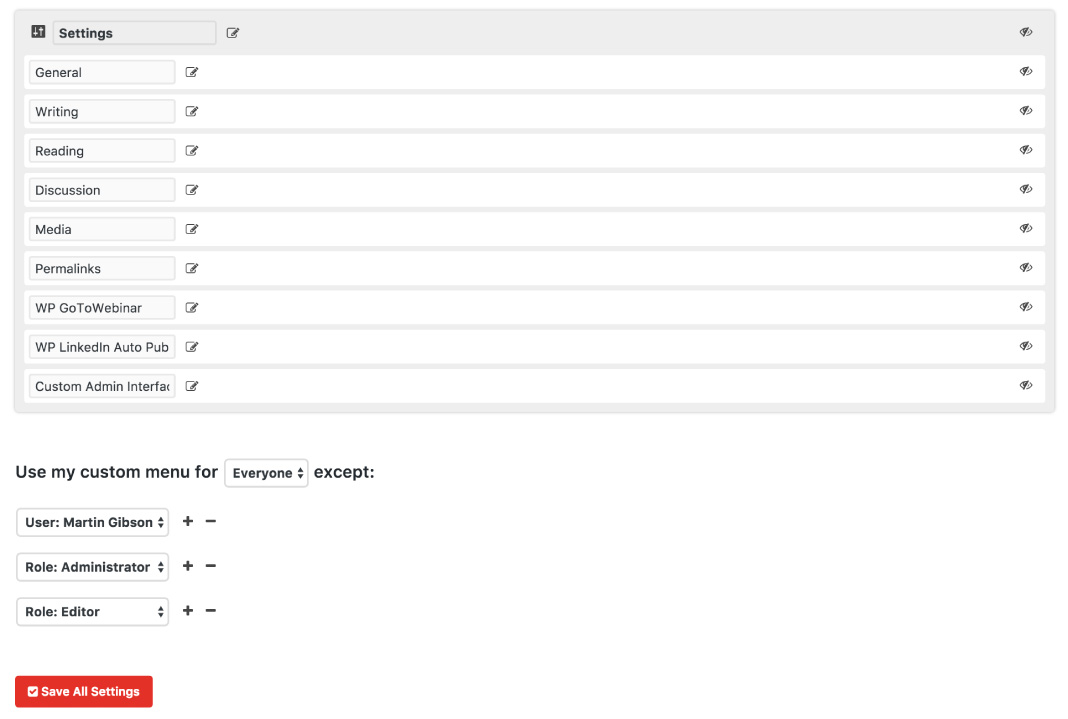Viewport: 1068px width, 719px height.
Task: Expand the Role: Administrator dropdown
Action: (x=92, y=567)
